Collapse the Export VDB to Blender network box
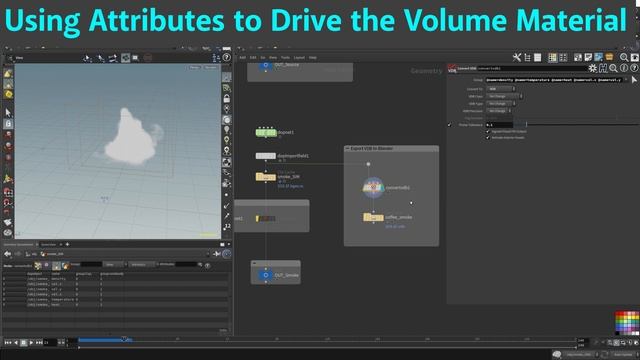This screenshot has height=360, width=640. (x=347, y=149)
